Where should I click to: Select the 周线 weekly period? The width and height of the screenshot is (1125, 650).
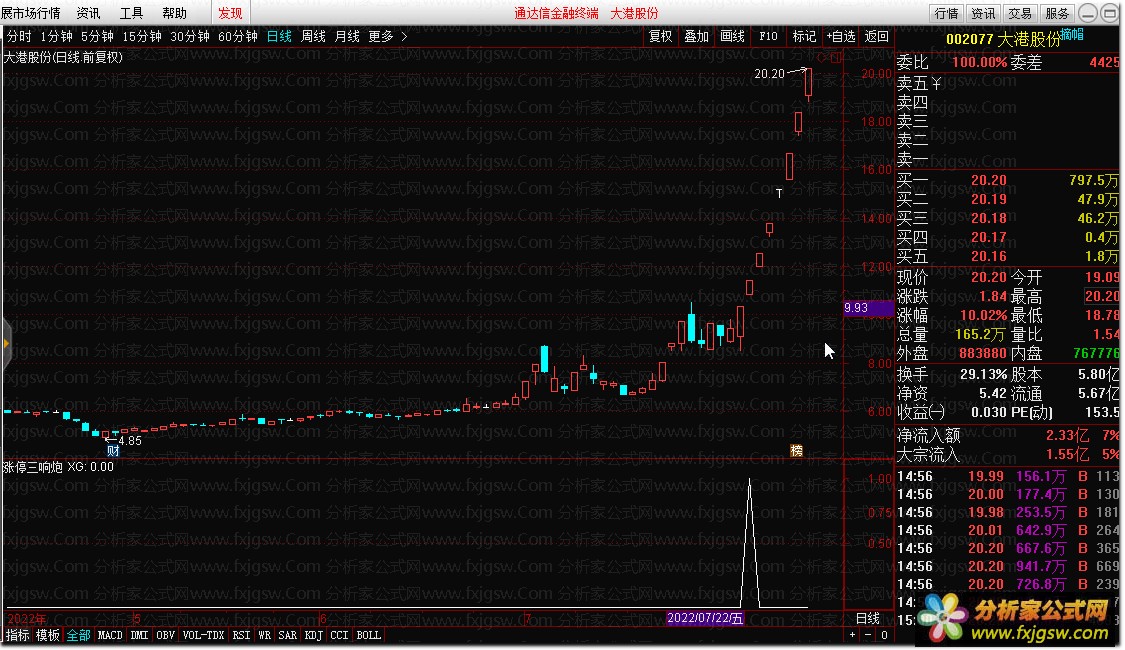point(314,36)
